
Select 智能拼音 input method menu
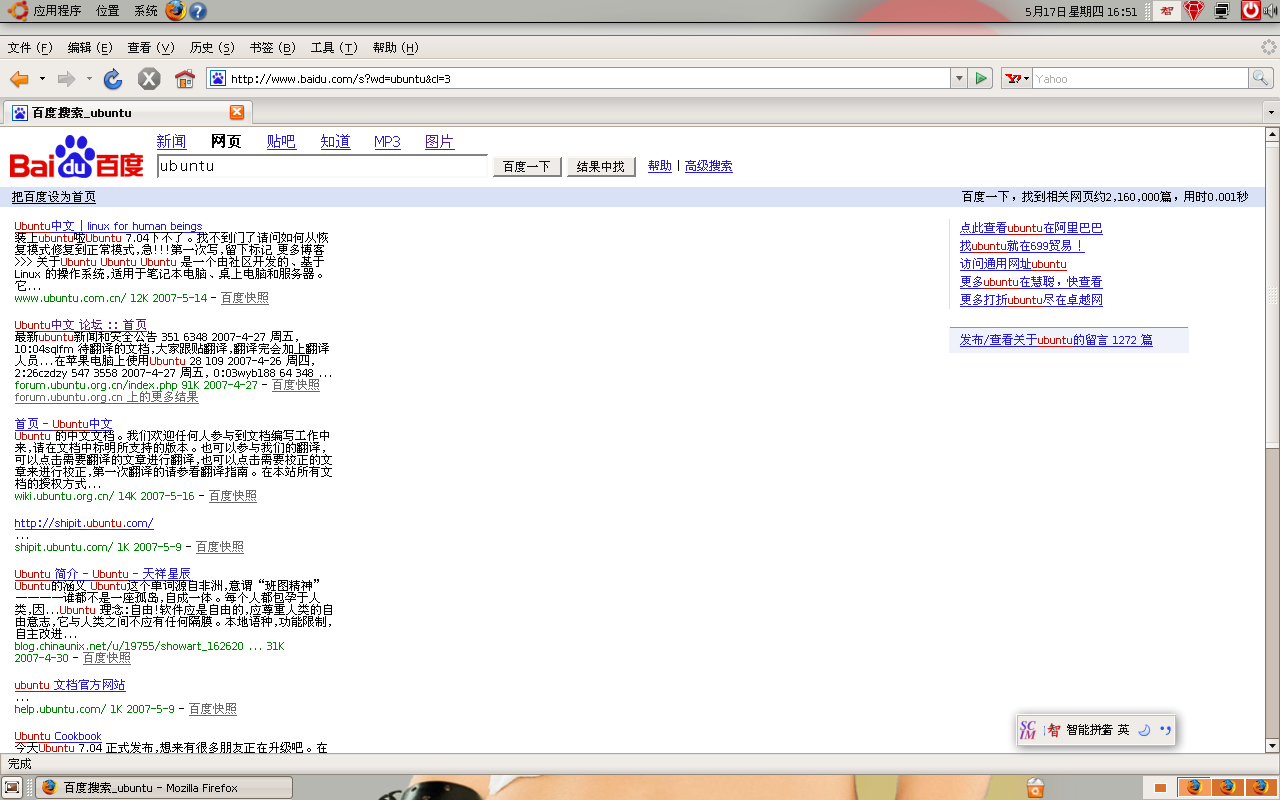(1089, 730)
